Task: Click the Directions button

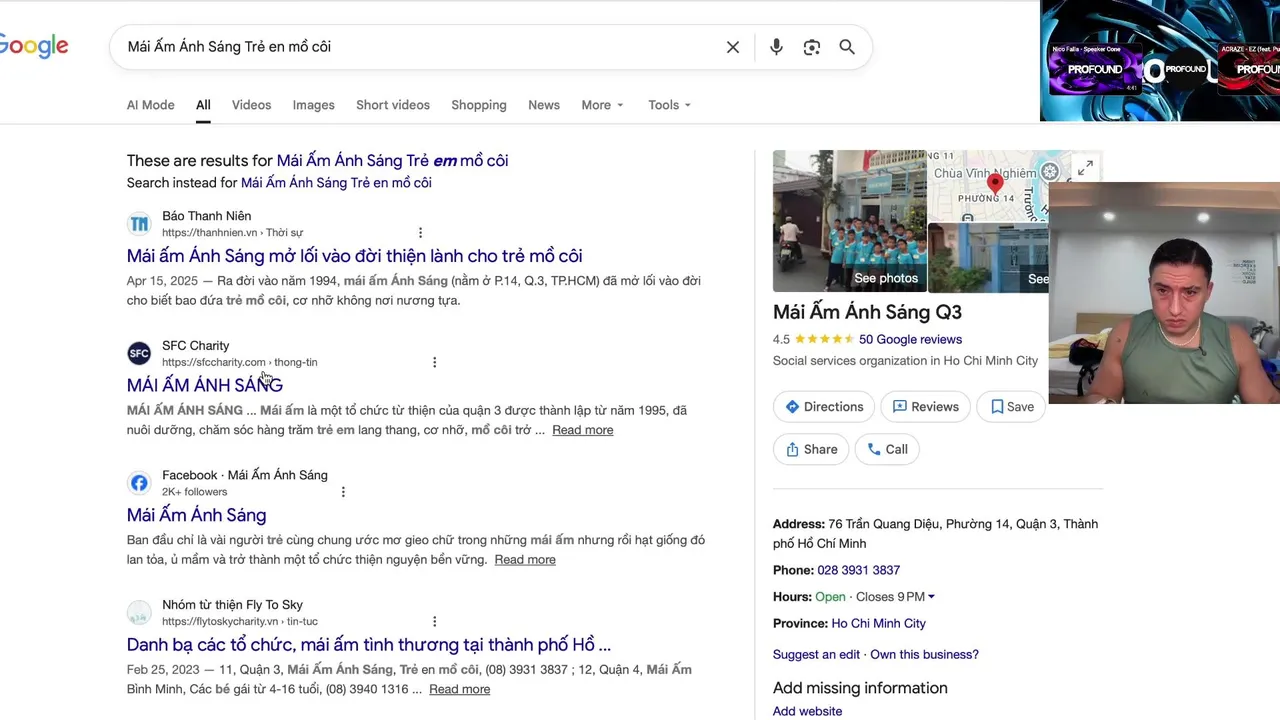Action: pyautogui.click(x=824, y=407)
